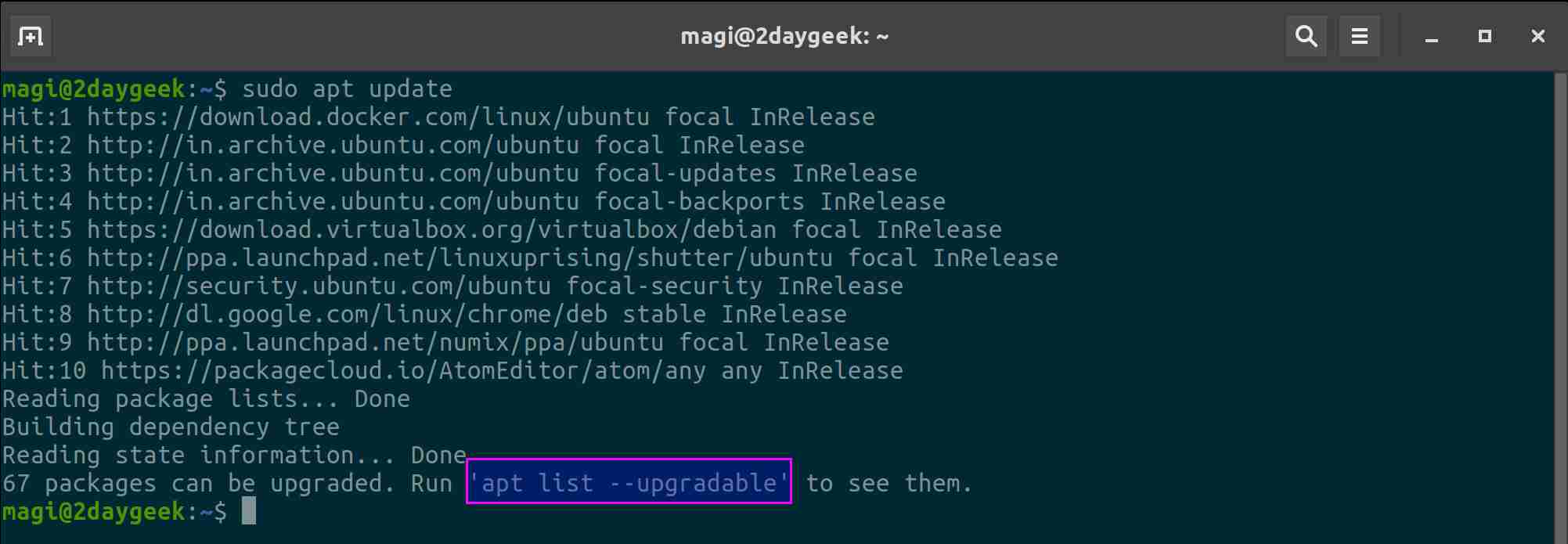This screenshot has width=1568, height=544.
Task: Open the download.docker.com repository URL
Action: 368,117
